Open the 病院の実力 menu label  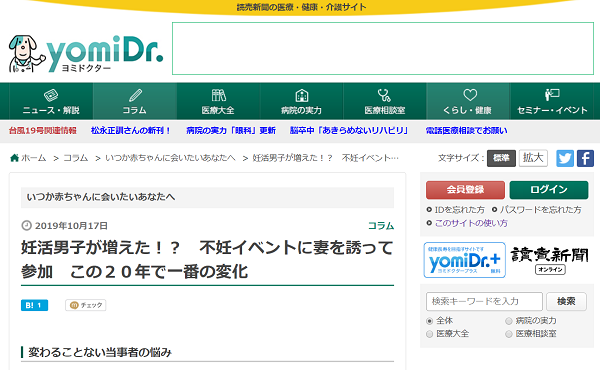tap(302, 111)
